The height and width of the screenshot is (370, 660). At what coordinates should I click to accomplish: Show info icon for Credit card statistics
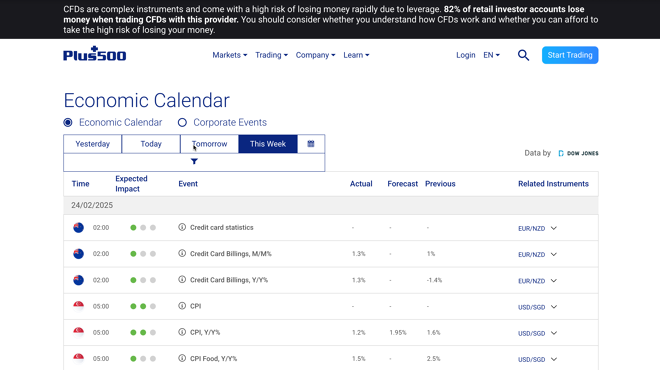tap(182, 227)
